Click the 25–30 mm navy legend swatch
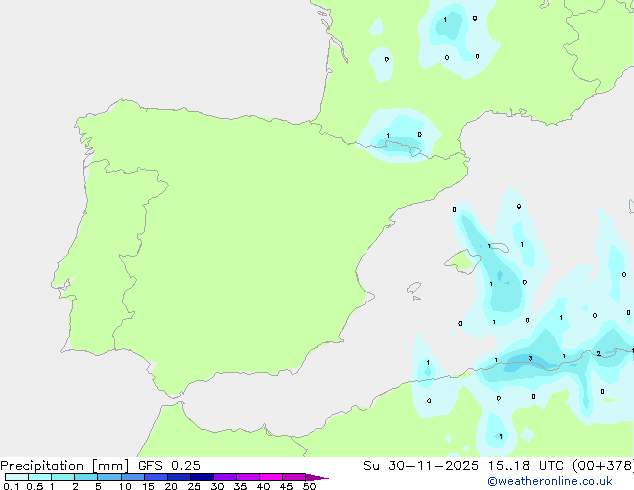The image size is (634, 490). [202, 477]
